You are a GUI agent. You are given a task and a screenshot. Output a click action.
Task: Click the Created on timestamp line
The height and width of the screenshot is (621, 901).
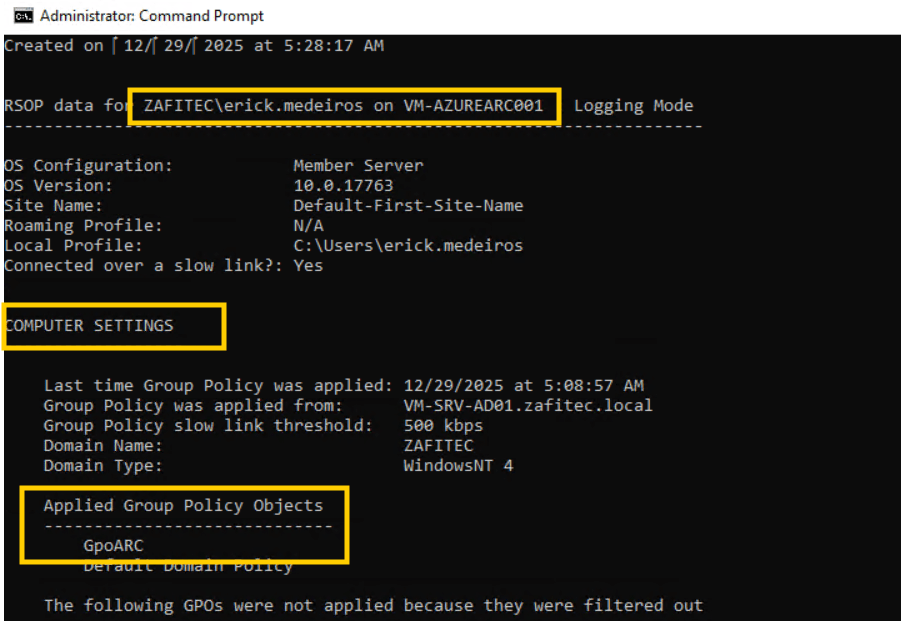pyautogui.click(x=194, y=46)
